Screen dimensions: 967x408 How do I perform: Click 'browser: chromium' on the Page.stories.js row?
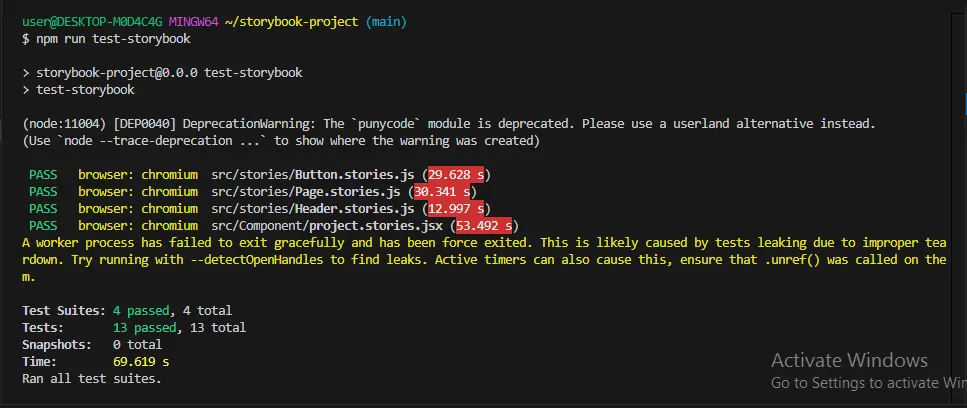138,192
